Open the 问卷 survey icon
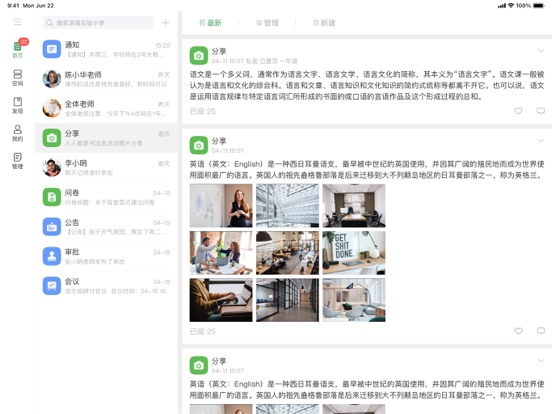The width and height of the screenshot is (552, 414). [x=52, y=197]
